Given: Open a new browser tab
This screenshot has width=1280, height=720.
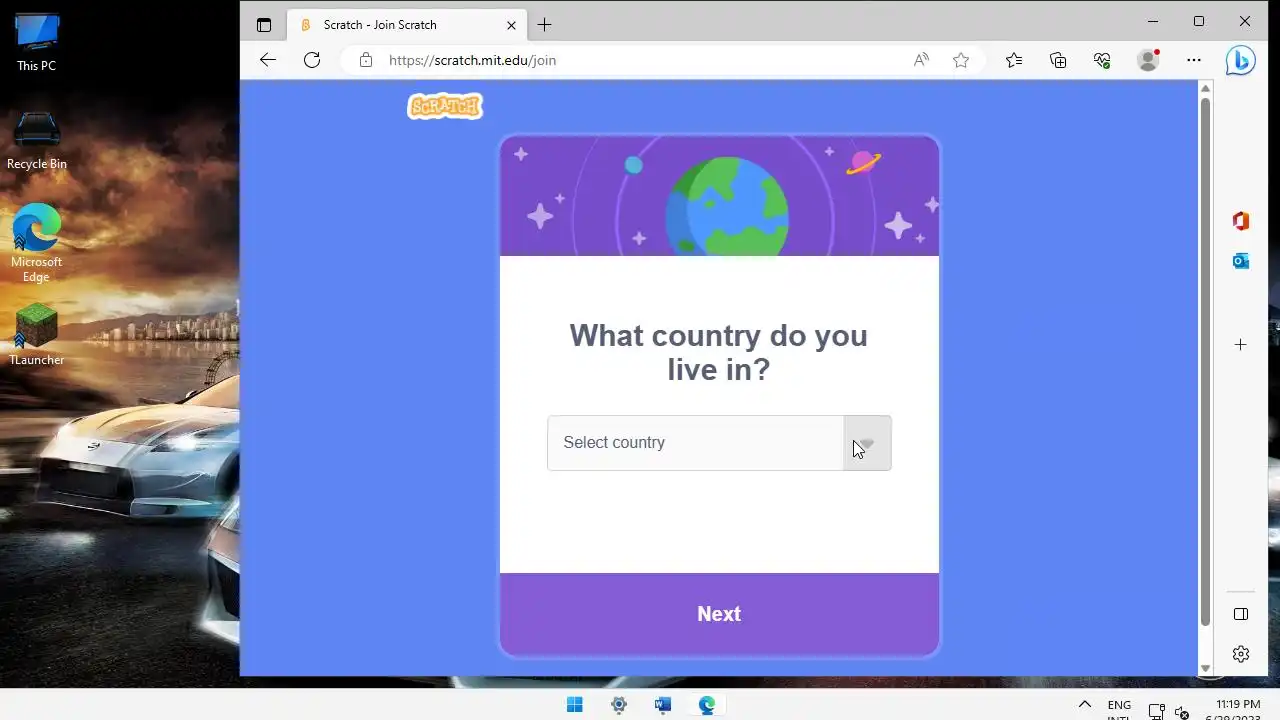Looking at the screenshot, I should [544, 25].
